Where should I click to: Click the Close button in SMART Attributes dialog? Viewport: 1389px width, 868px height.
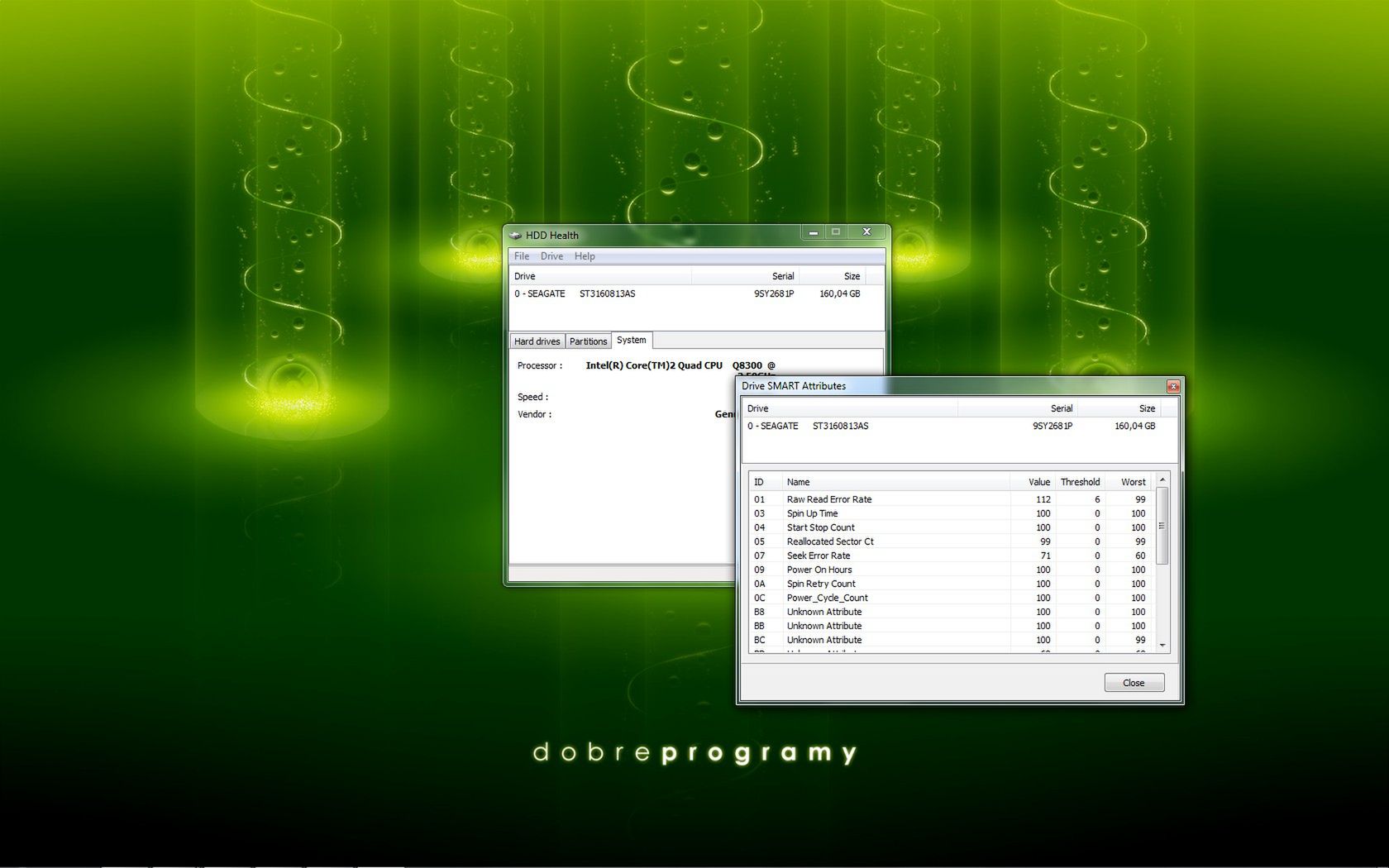1134,683
